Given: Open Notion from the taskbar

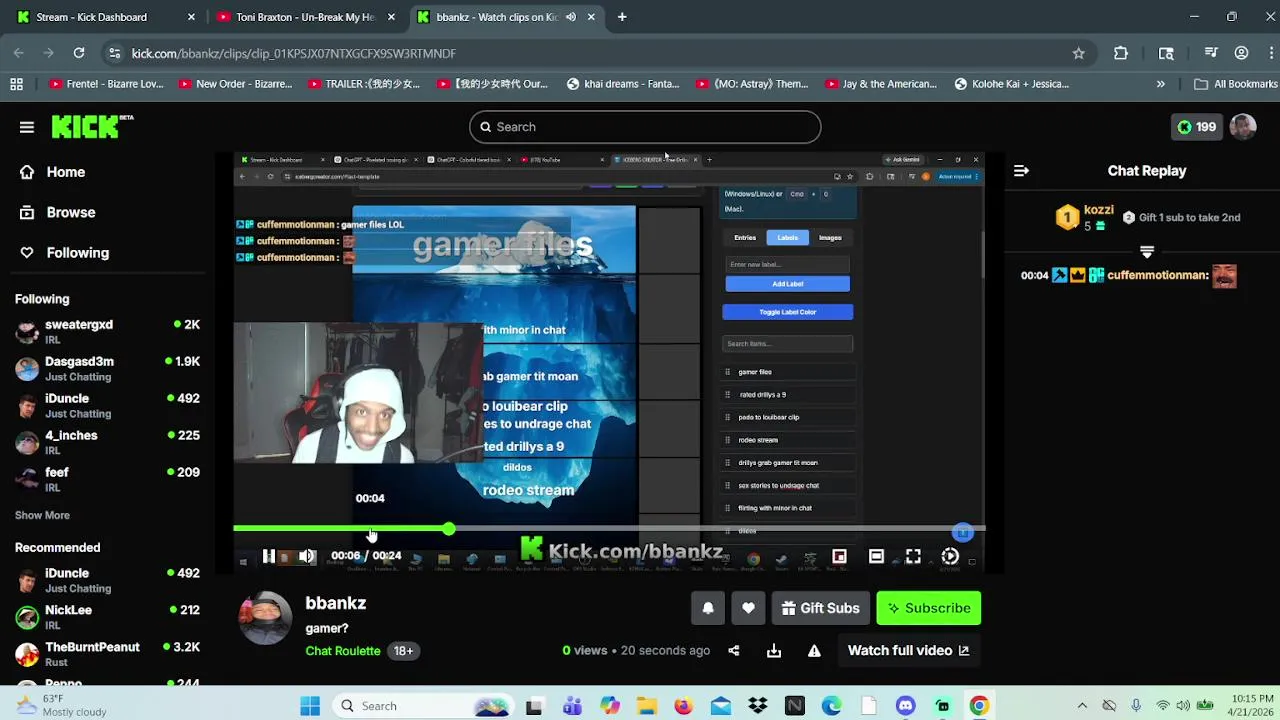Looking at the screenshot, I should [x=795, y=706].
